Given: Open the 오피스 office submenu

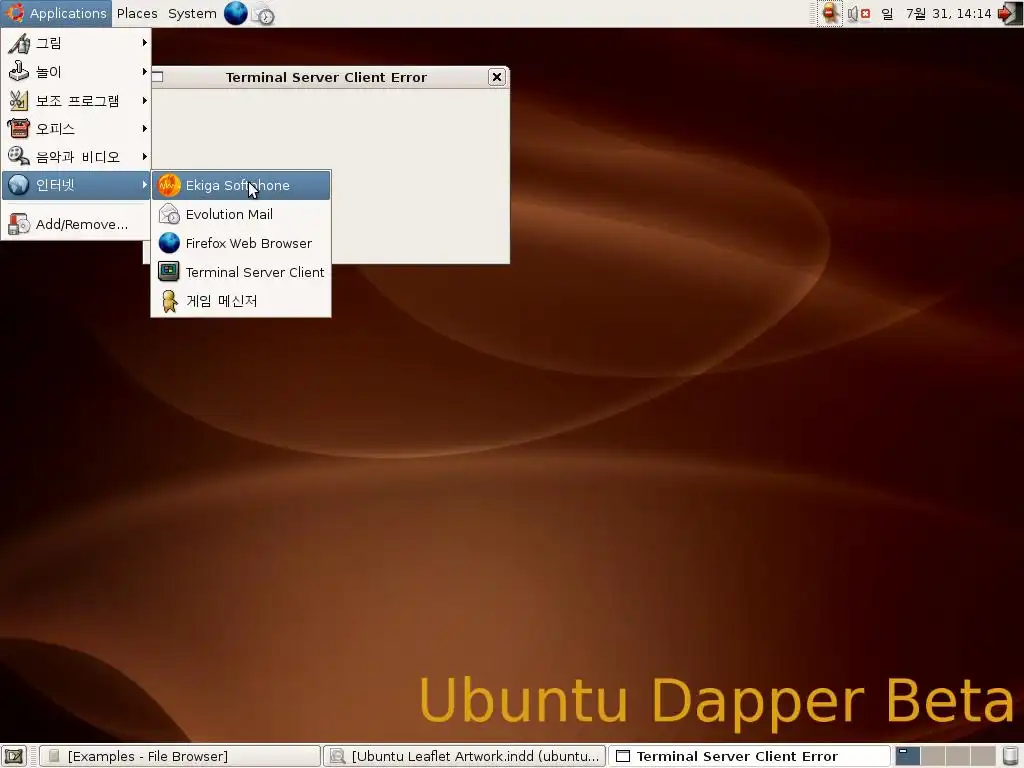Looking at the screenshot, I should [x=77, y=129].
